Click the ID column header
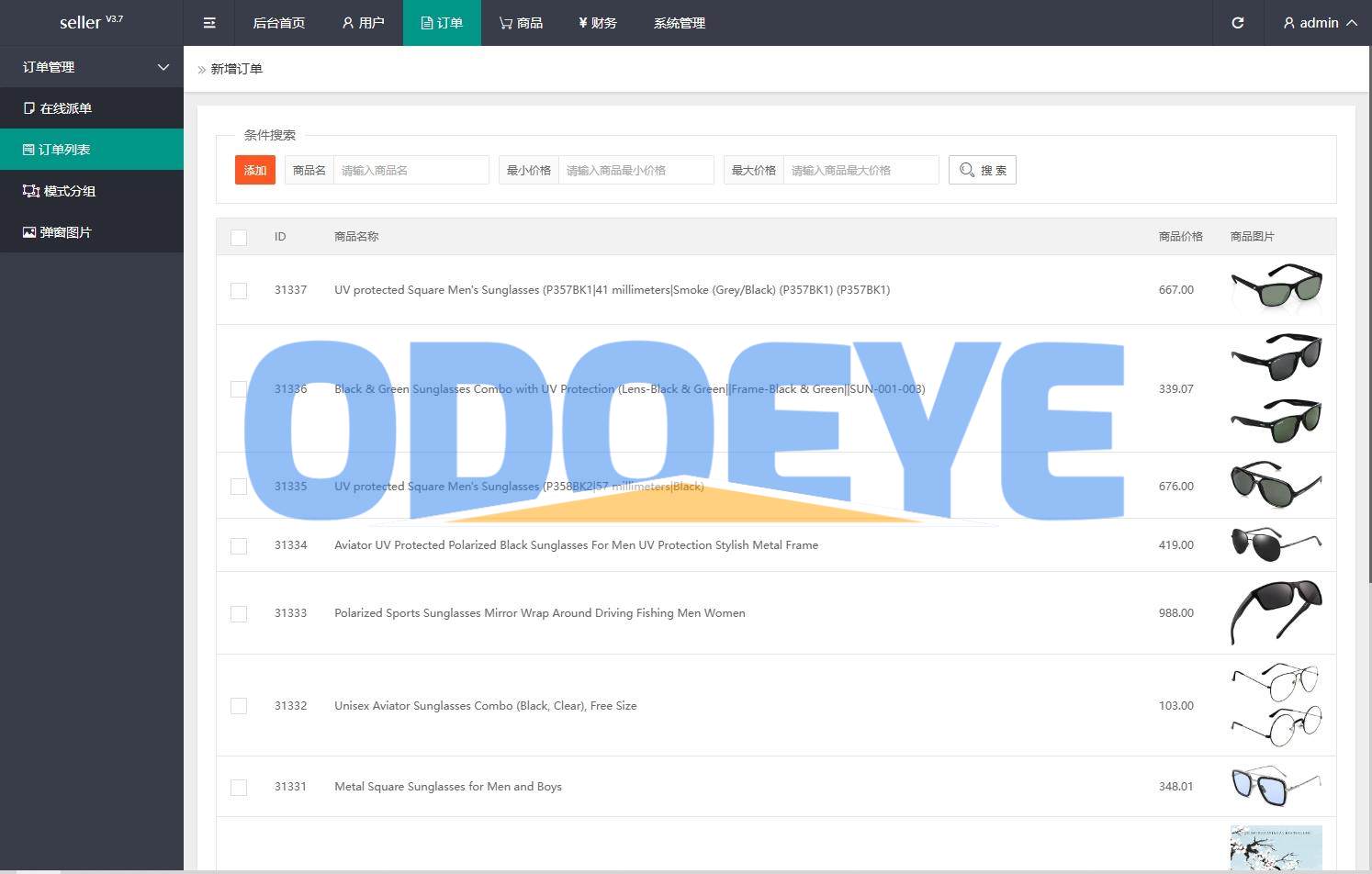The image size is (1372, 874). coord(280,237)
